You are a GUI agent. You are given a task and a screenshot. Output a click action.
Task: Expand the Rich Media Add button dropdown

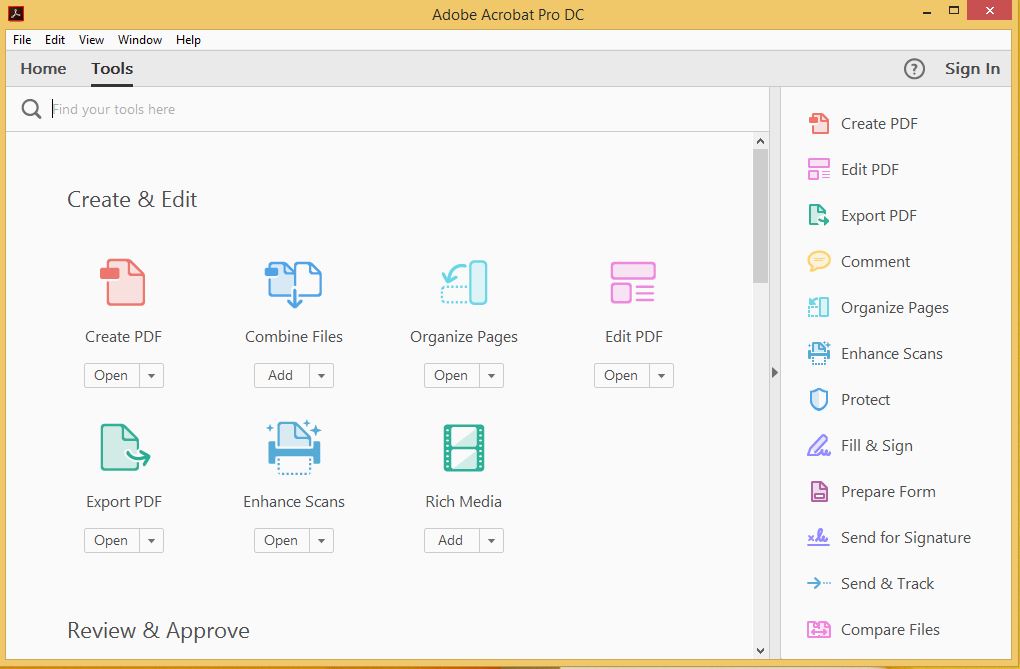click(490, 540)
